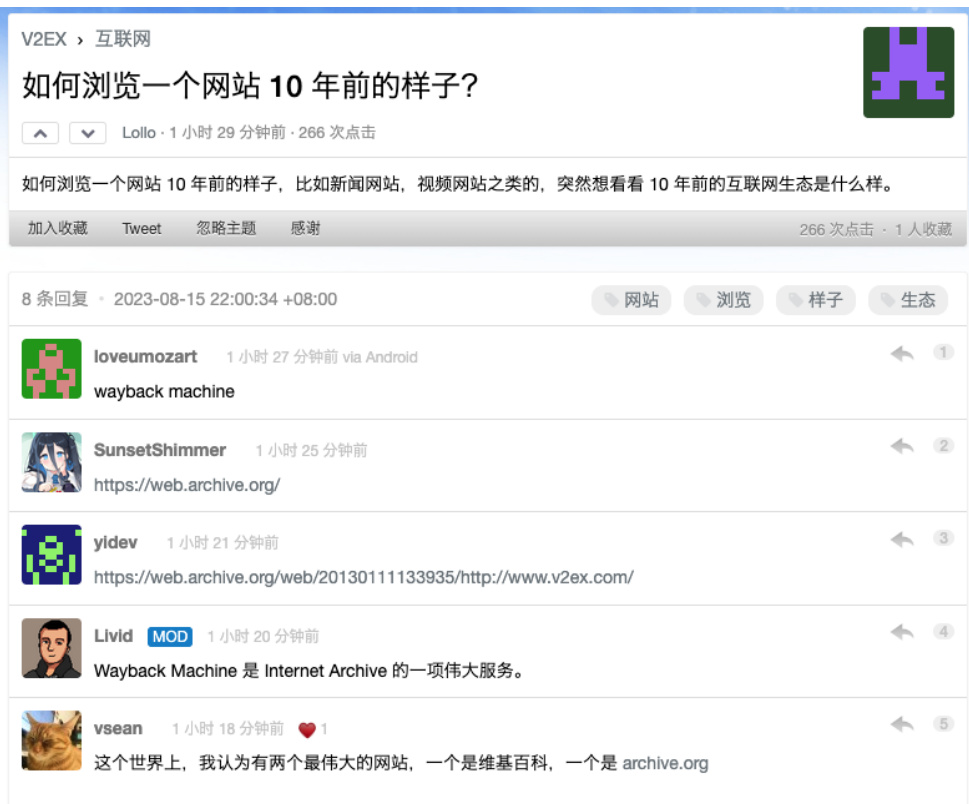Click floor number 5 badge

click(943, 724)
